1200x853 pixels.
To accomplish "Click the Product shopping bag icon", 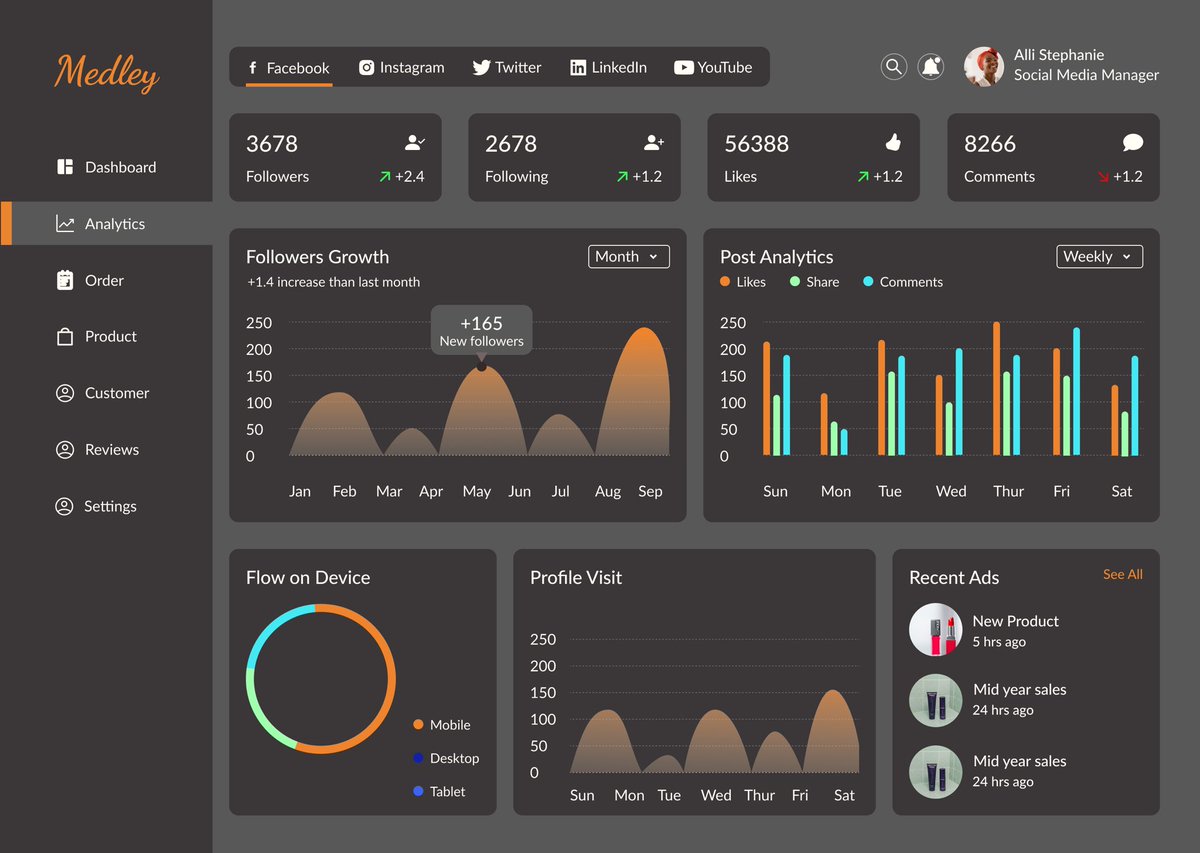I will click(65, 337).
